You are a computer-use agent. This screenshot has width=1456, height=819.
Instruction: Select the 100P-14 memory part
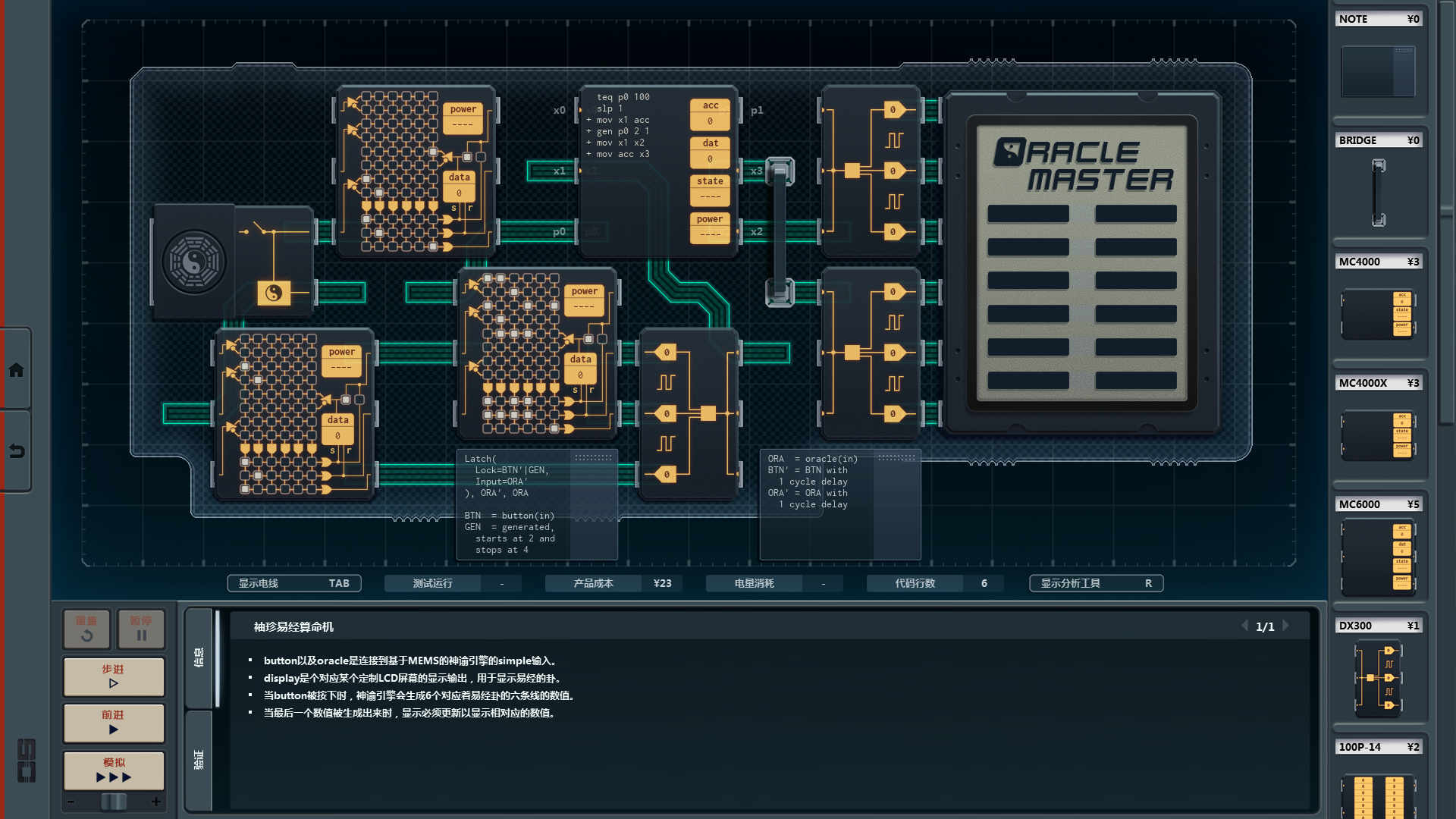[1378, 795]
